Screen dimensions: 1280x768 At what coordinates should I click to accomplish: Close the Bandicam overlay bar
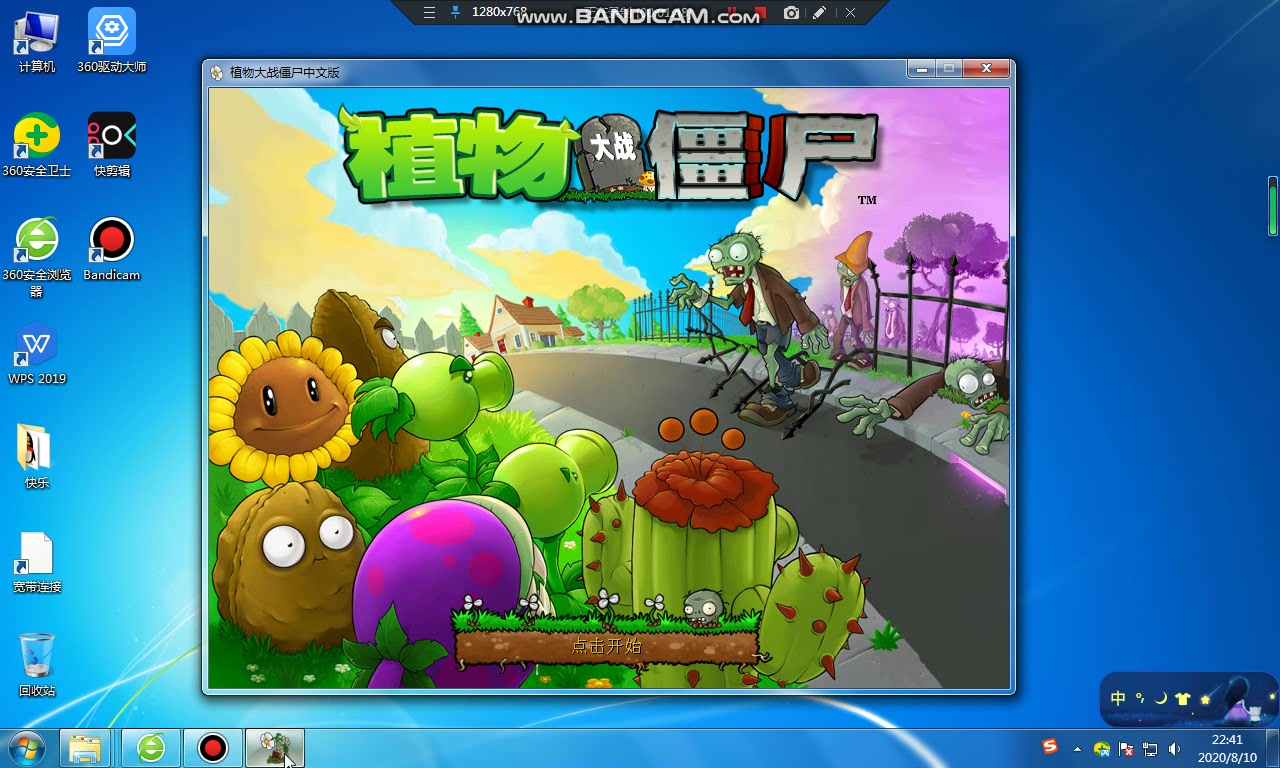pyautogui.click(x=850, y=12)
